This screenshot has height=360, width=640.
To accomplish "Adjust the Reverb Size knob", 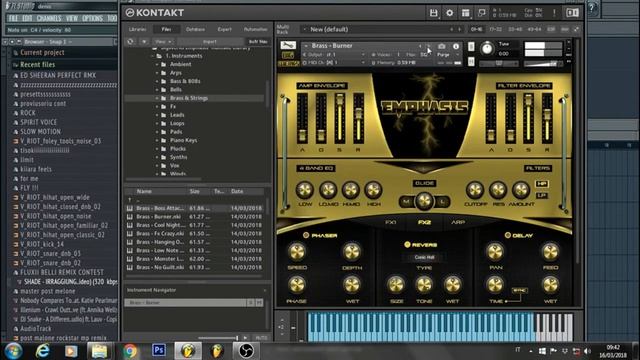I will tap(396, 285).
